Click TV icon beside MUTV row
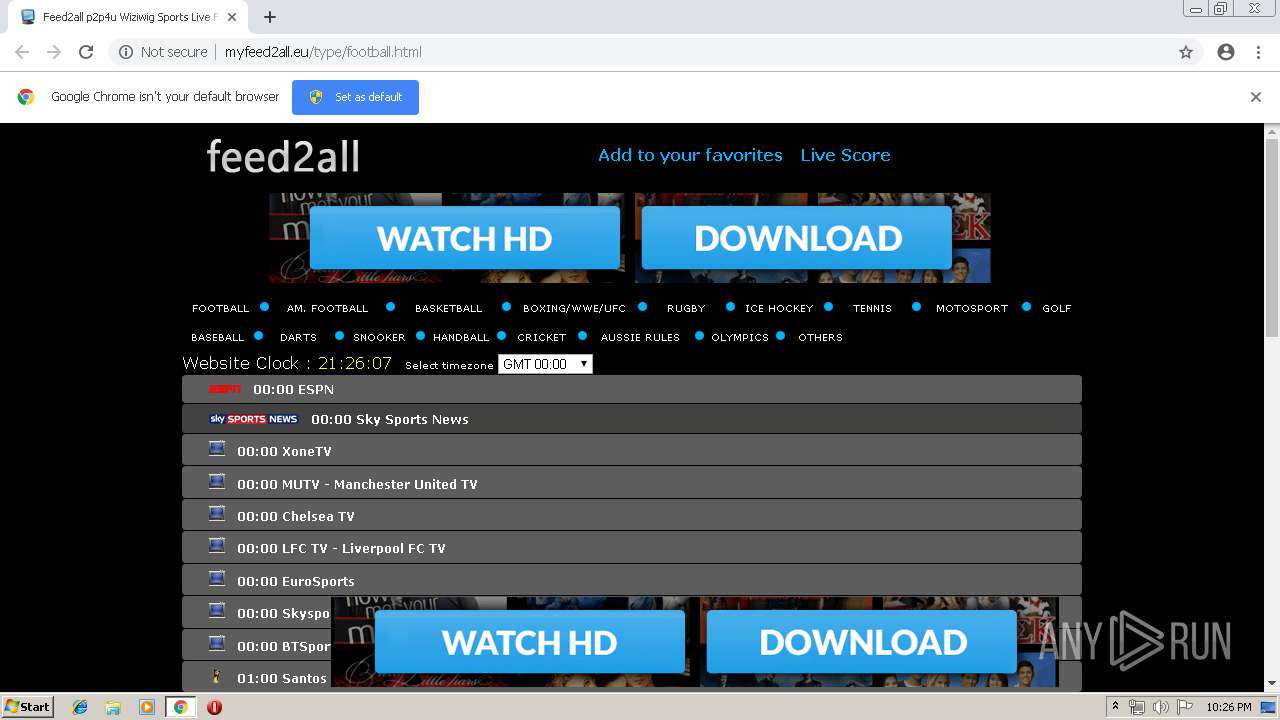Viewport: 1280px width, 720px height. point(217,482)
